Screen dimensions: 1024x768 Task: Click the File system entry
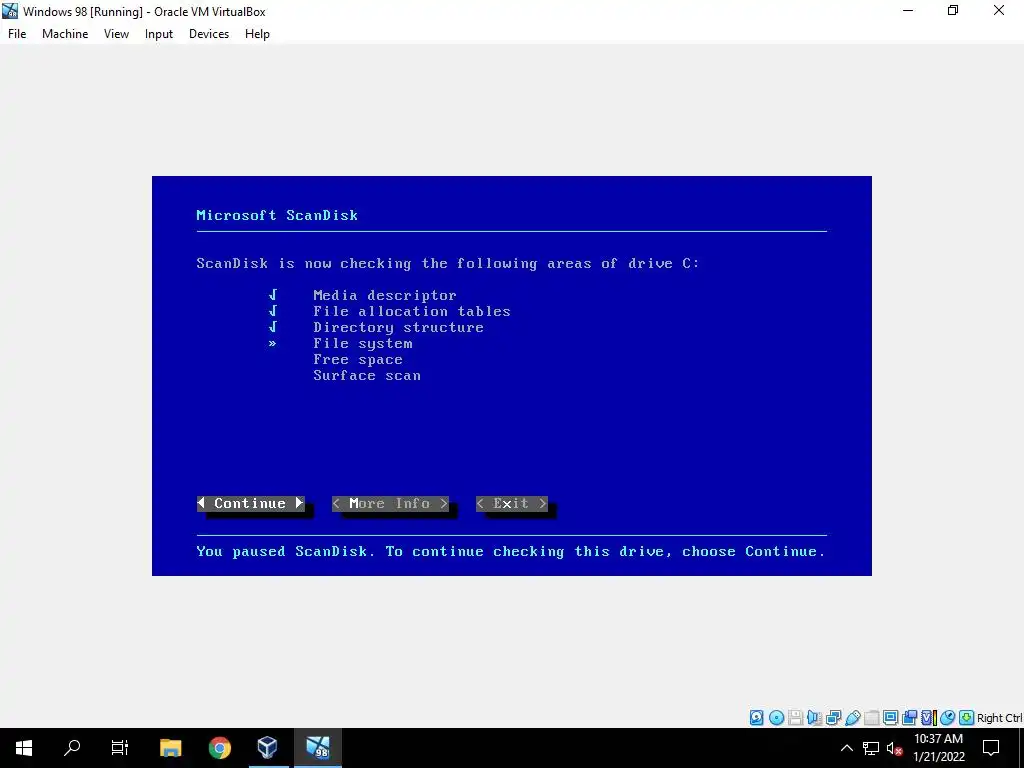coord(362,344)
